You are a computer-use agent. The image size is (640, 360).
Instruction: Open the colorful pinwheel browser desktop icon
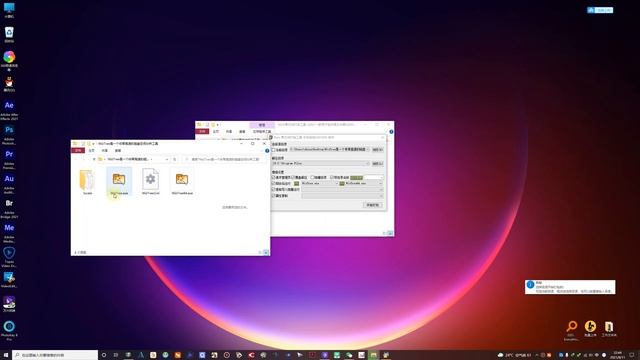(x=9, y=60)
